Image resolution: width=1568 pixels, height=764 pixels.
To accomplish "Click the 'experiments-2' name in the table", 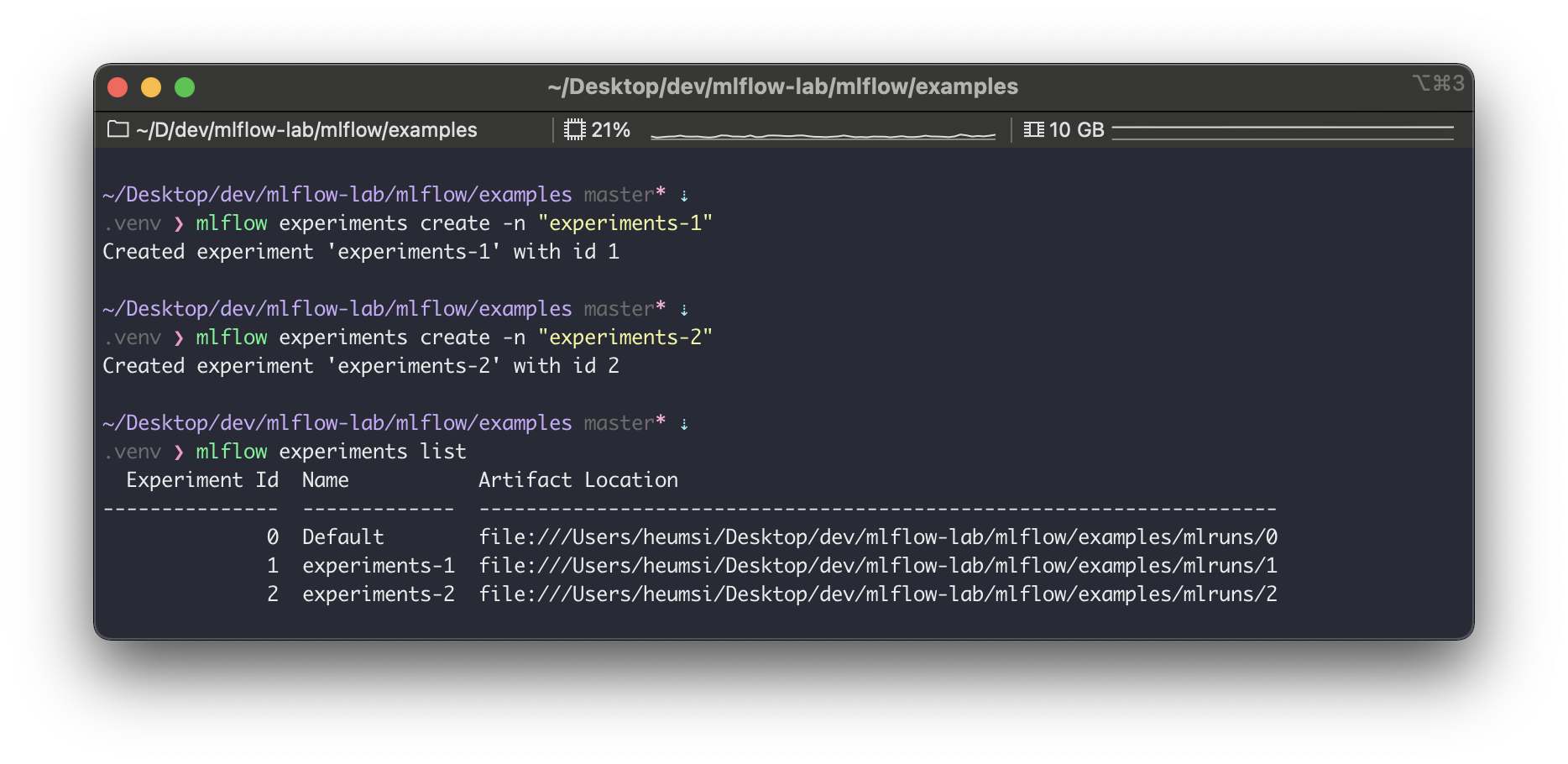I will [379, 594].
